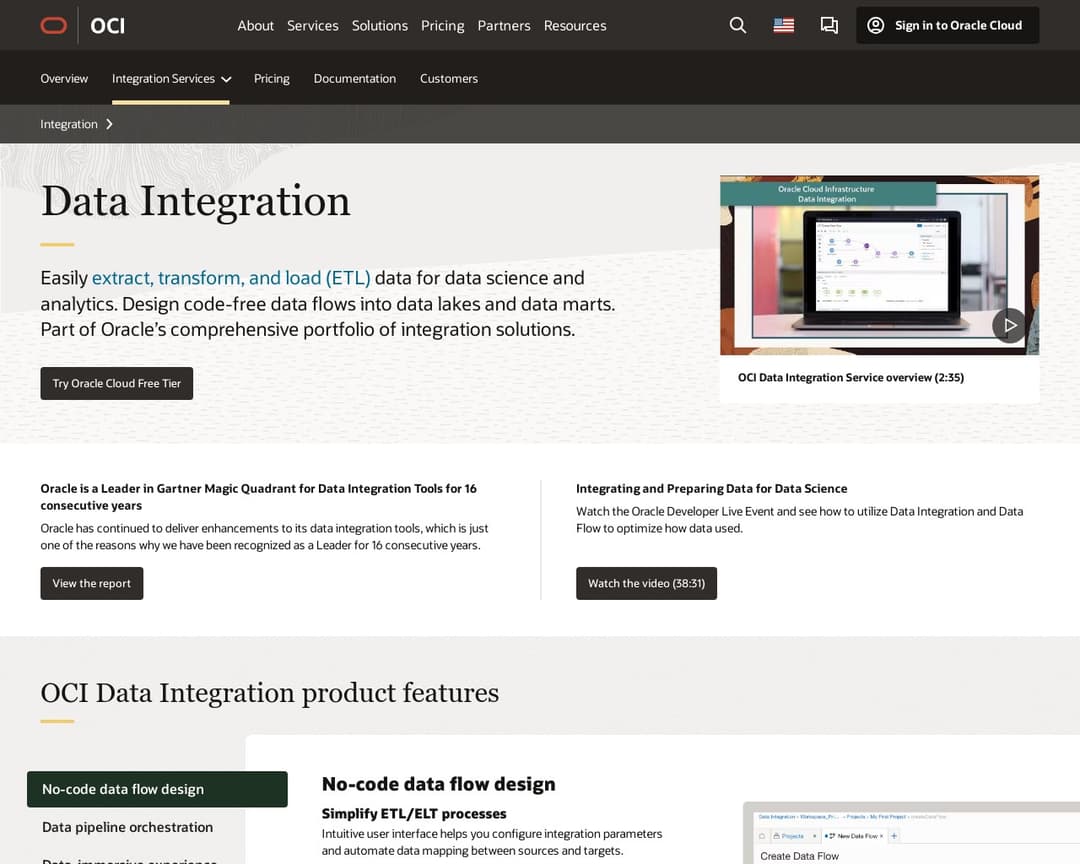This screenshot has height=864, width=1080.
Task: Click the person icon on the sign-in button
Action: (x=878, y=25)
